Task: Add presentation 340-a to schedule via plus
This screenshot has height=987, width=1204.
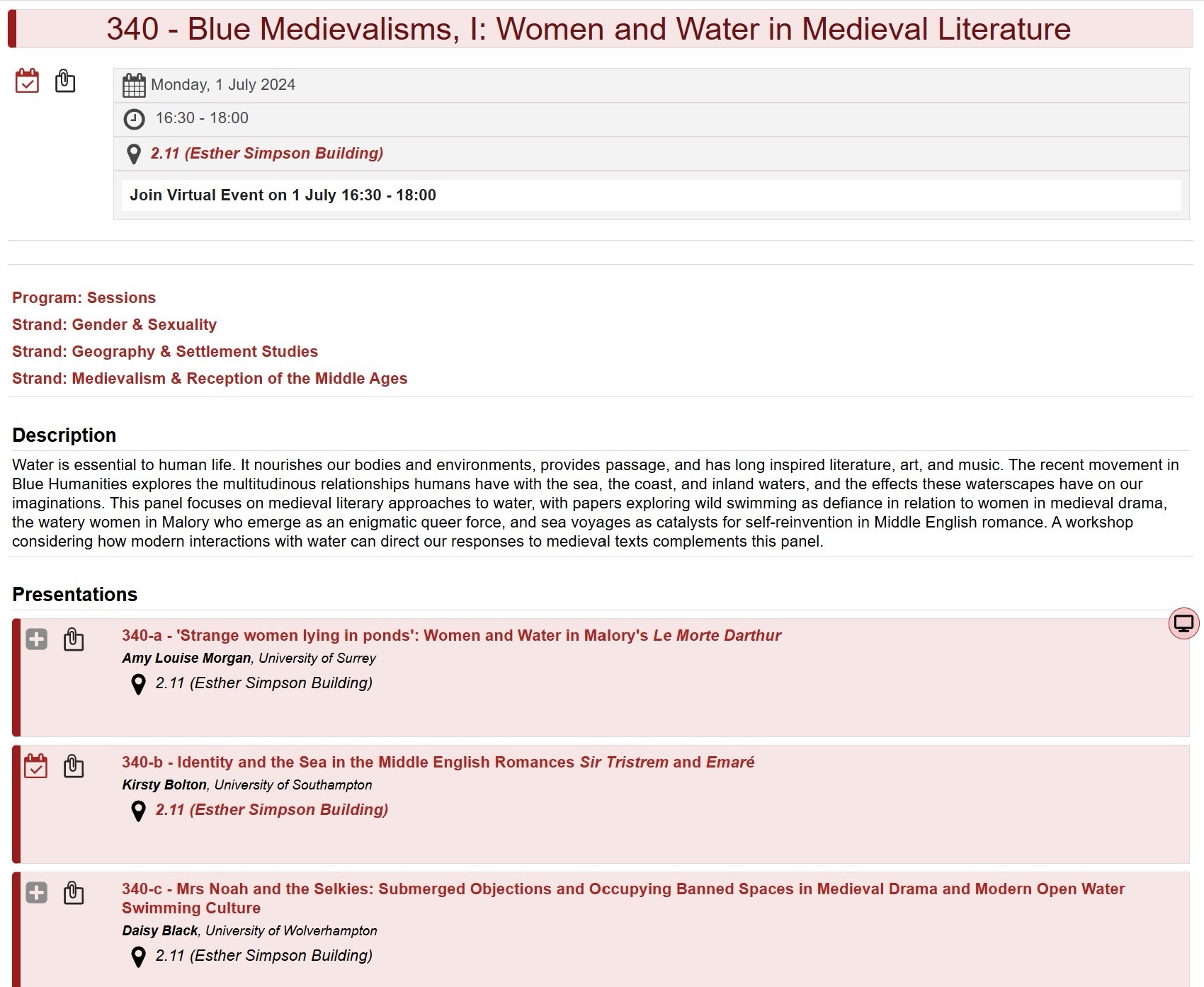Action: pos(36,640)
